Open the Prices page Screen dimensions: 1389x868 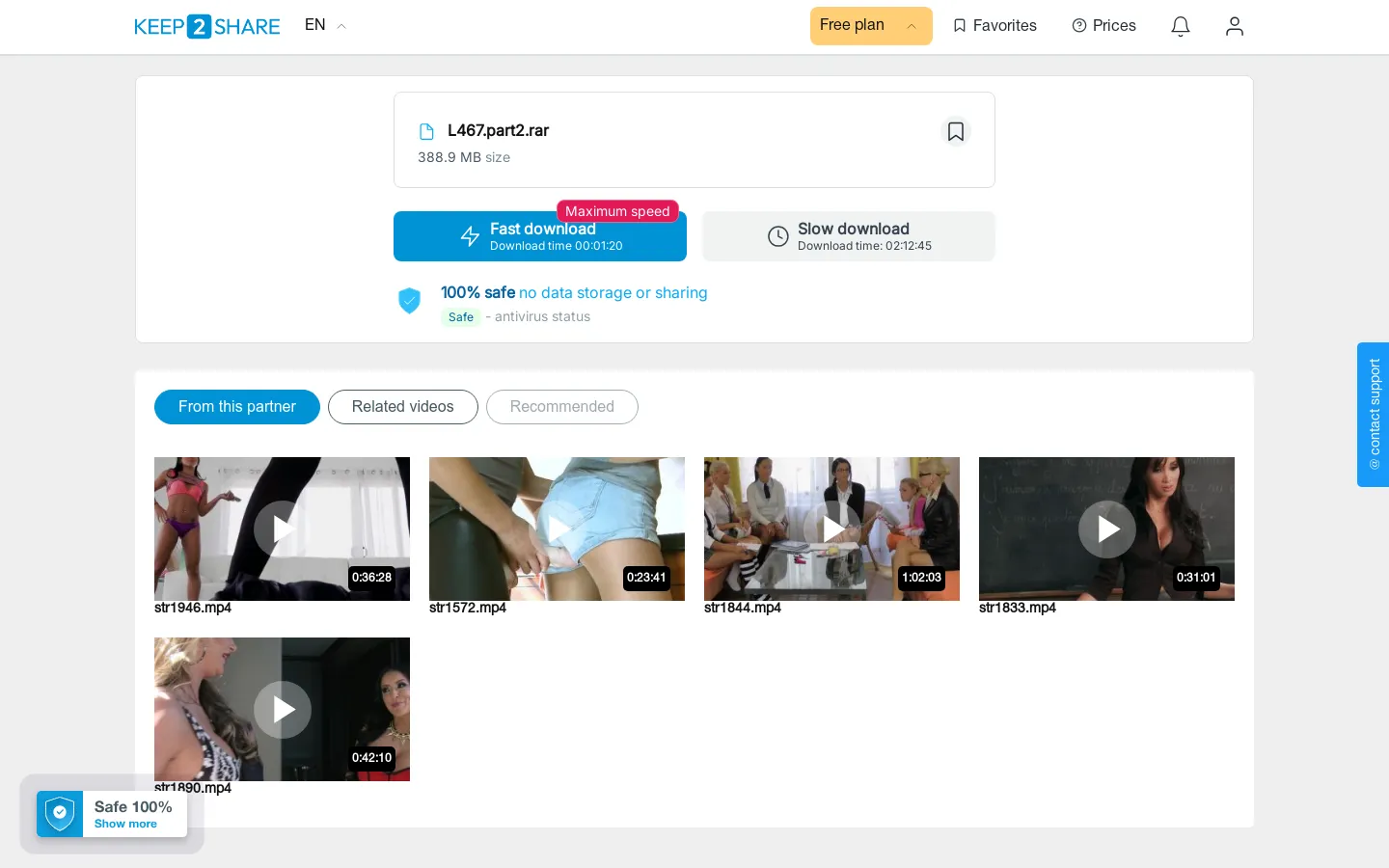click(x=1103, y=26)
